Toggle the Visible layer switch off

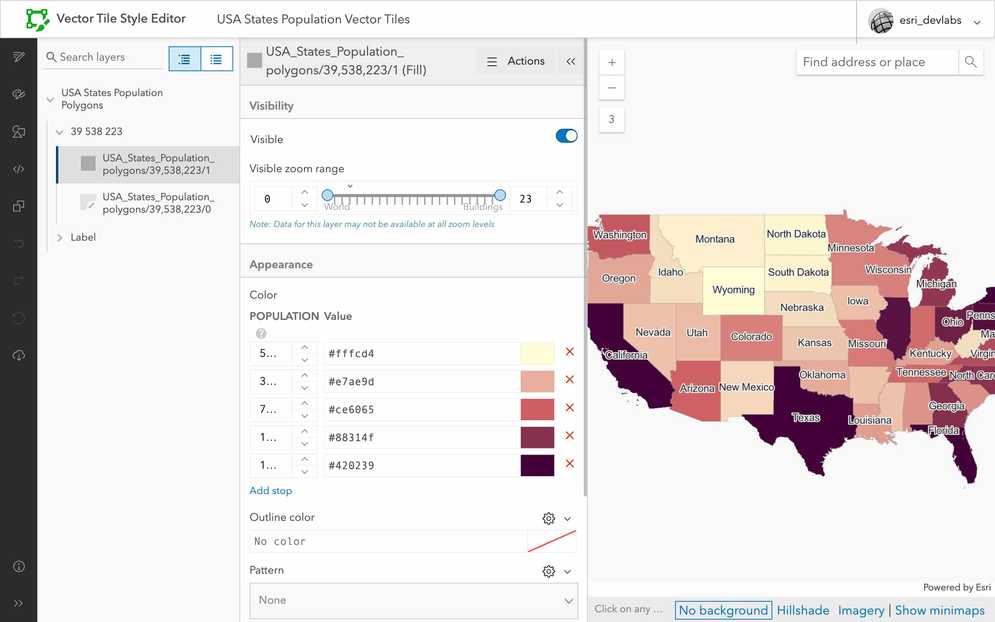coord(566,136)
